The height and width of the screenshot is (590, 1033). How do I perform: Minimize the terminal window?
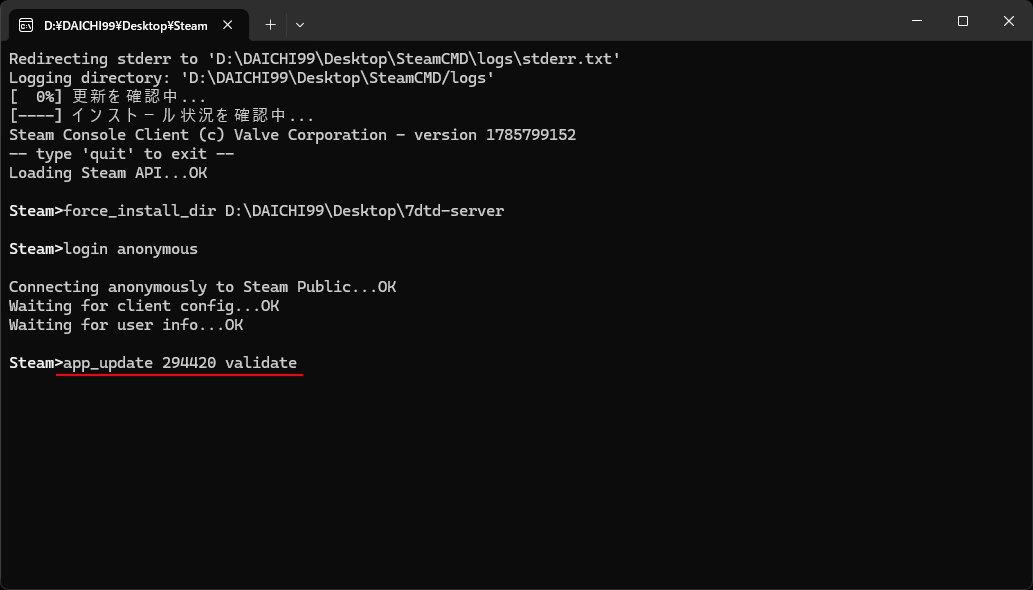(916, 21)
